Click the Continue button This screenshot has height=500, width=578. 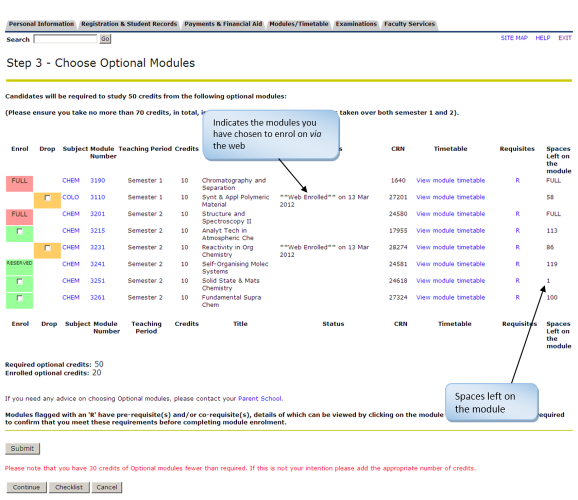click(26, 487)
